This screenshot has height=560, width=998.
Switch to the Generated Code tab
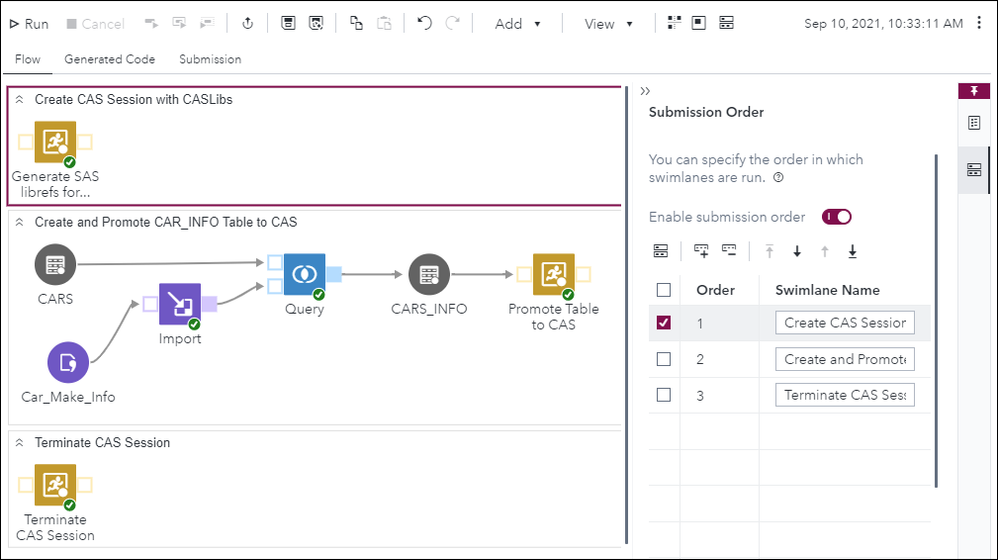109,59
